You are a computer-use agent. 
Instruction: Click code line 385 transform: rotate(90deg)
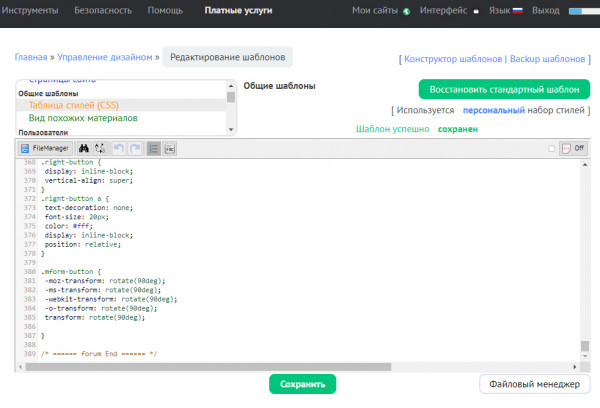tap(95, 317)
